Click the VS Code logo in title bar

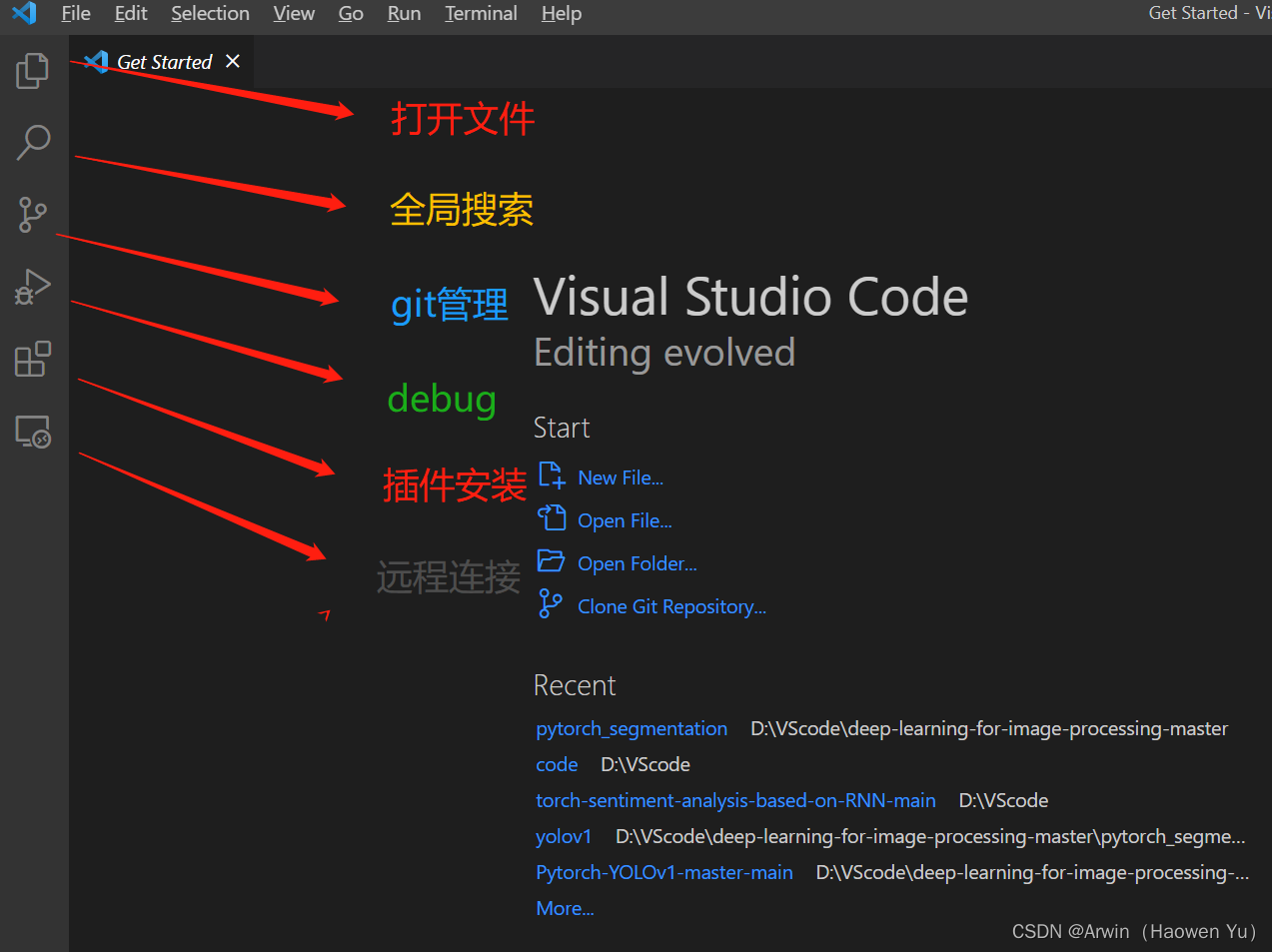pyautogui.click(x=25, y=13)
